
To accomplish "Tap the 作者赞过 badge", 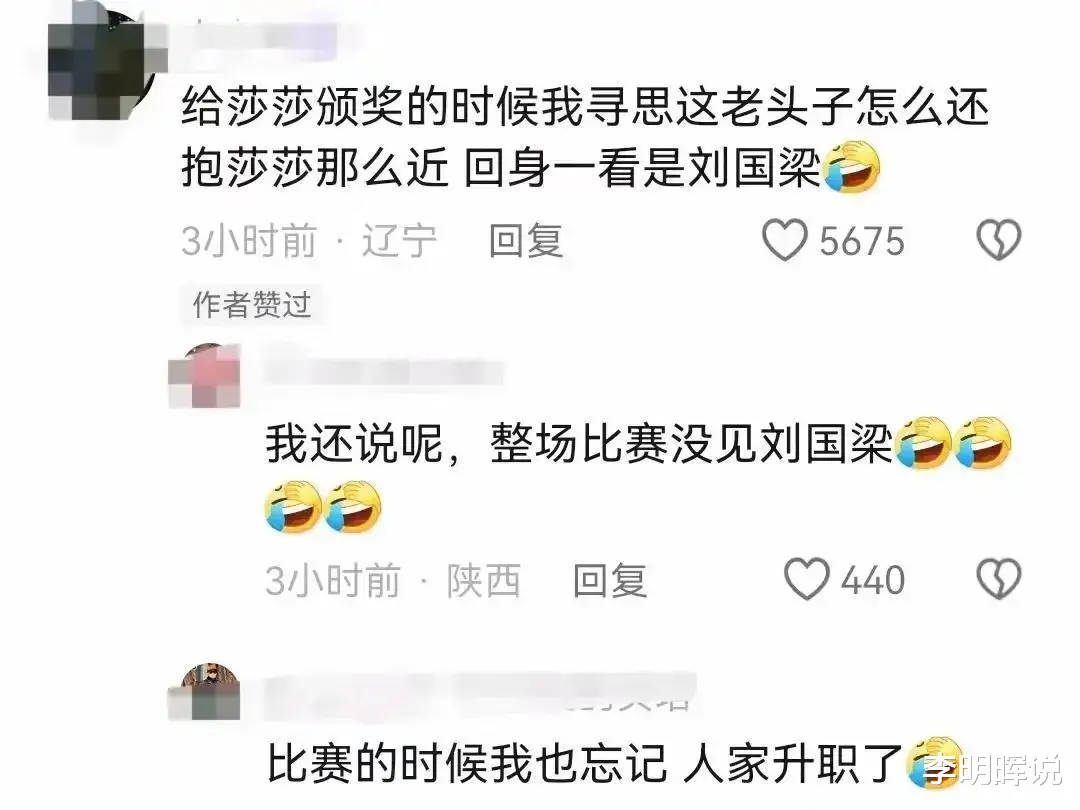I will (252, 304).
